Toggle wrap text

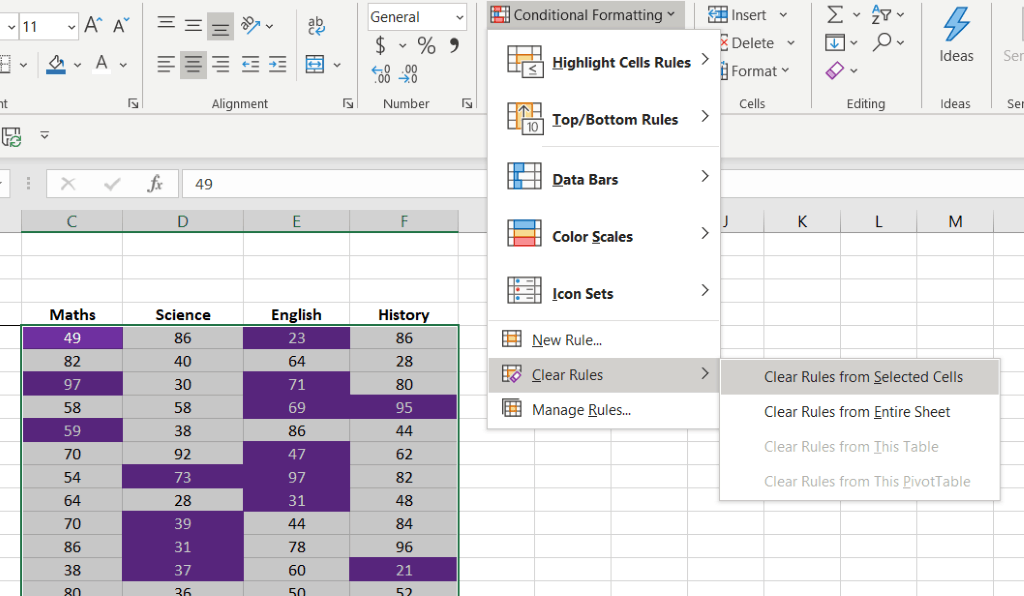(316, 26)
